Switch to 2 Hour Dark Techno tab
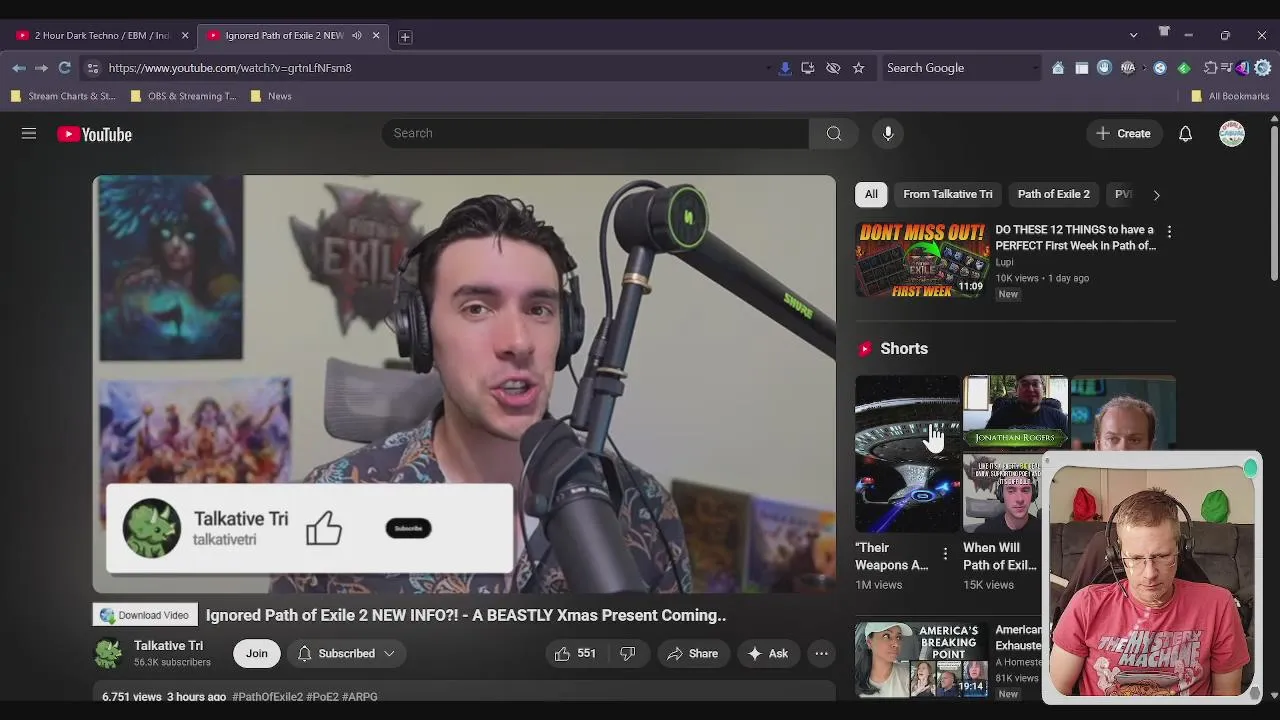The height and width of the screenshot is (720, 1280). [x=100, y=36]
